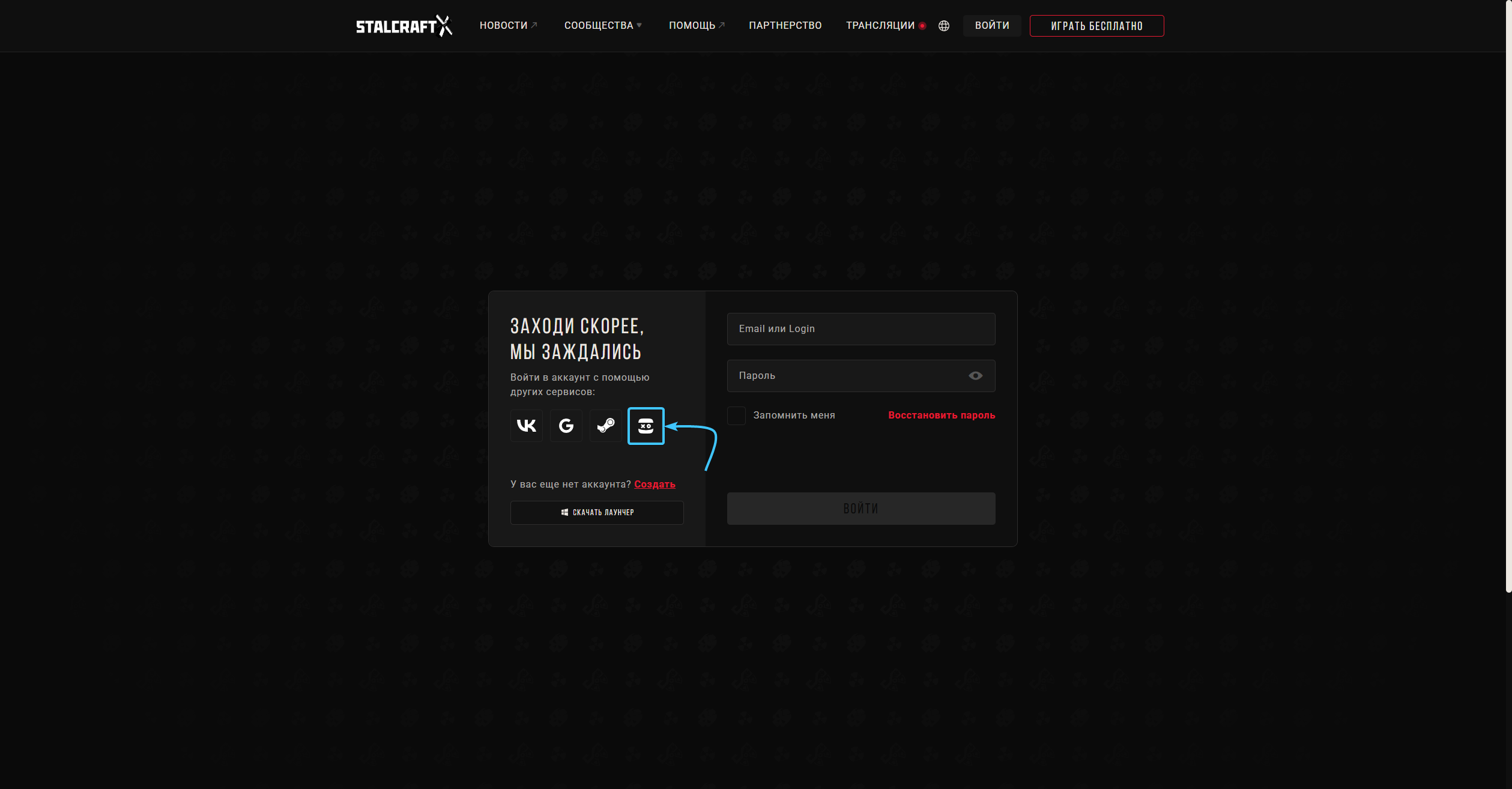Click Восстановить пароль link
The width and height of the screenshot is (1512, 789).
click(x=941, y=416)
